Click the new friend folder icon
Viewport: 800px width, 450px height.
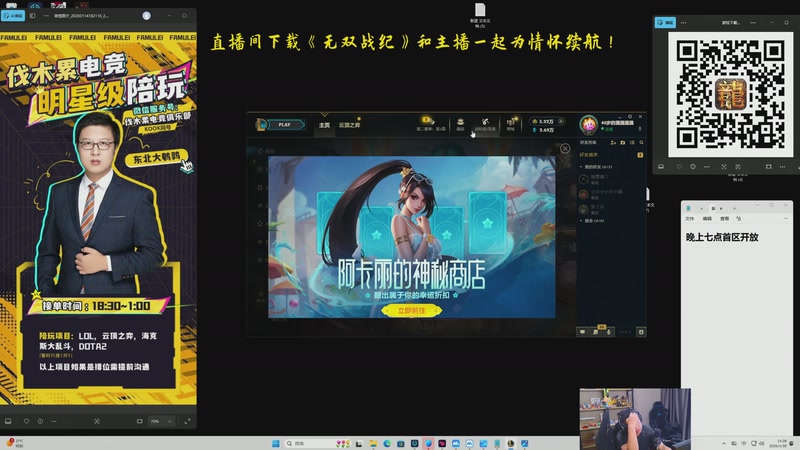click(622, 142)
